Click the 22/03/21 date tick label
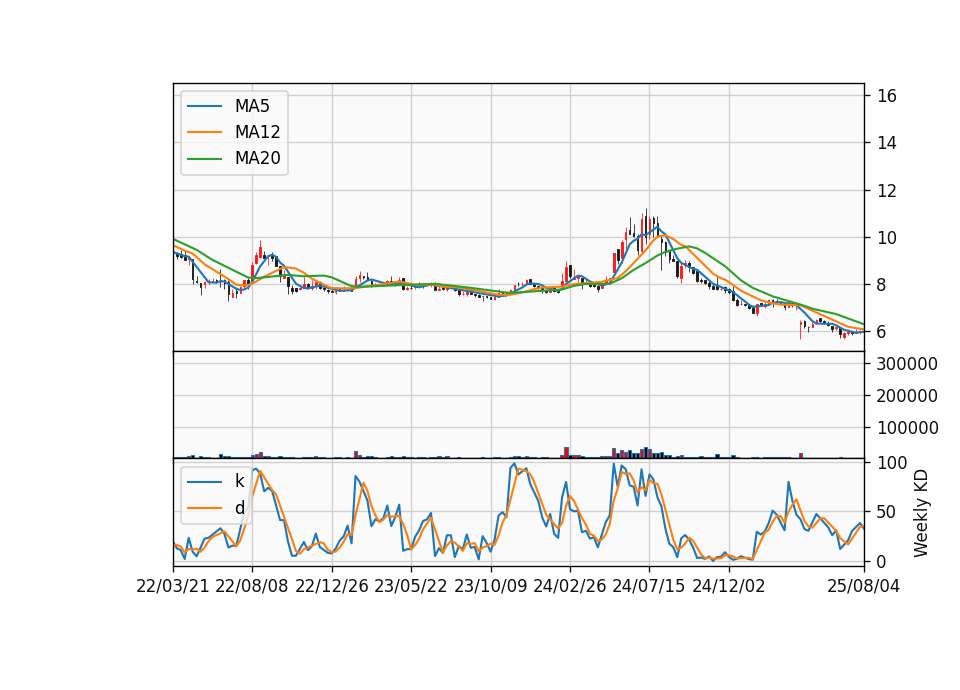Viewport: 960px width, 690px height. (173, 586)
